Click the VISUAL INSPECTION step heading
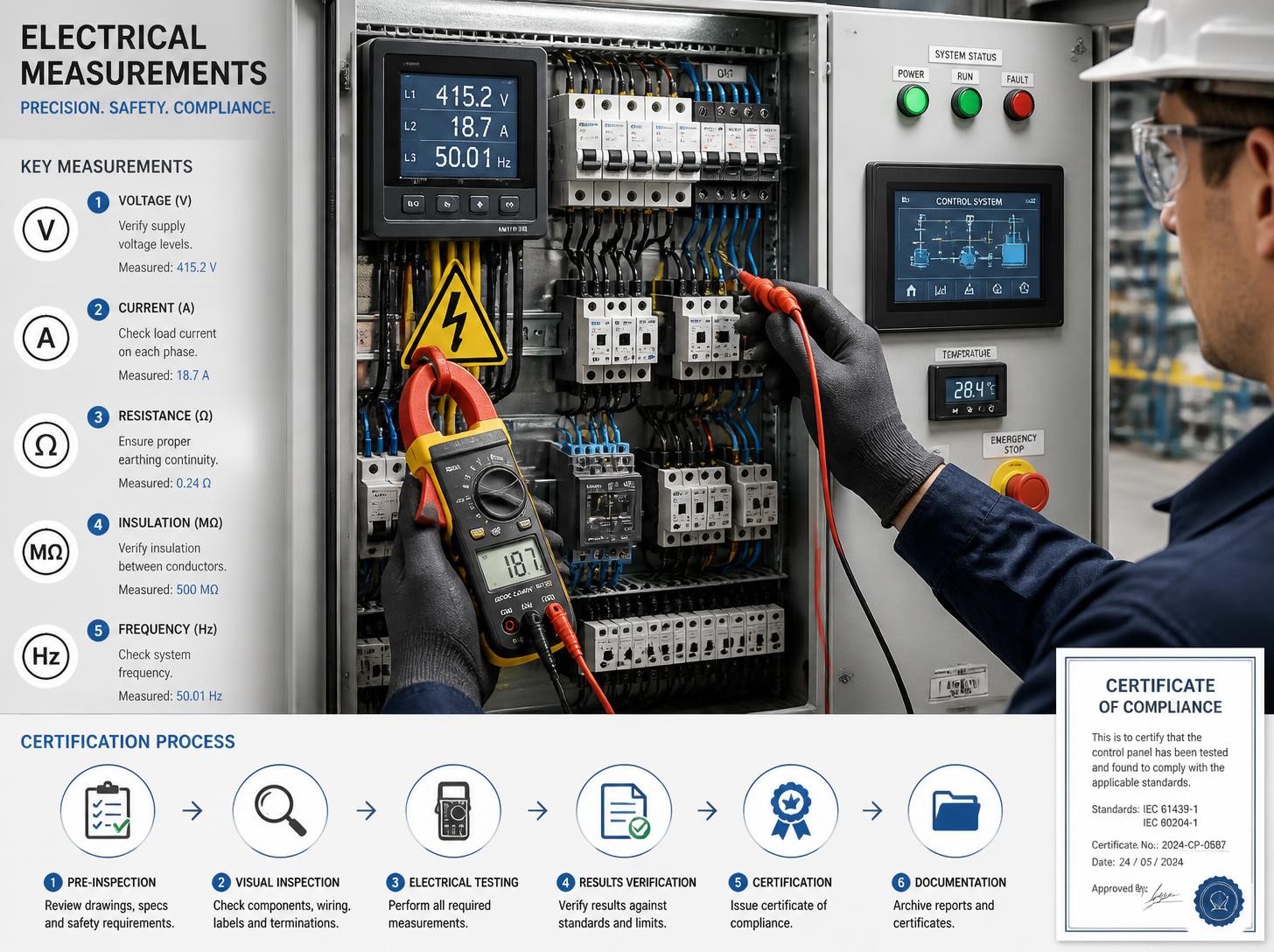 point(287,883)
